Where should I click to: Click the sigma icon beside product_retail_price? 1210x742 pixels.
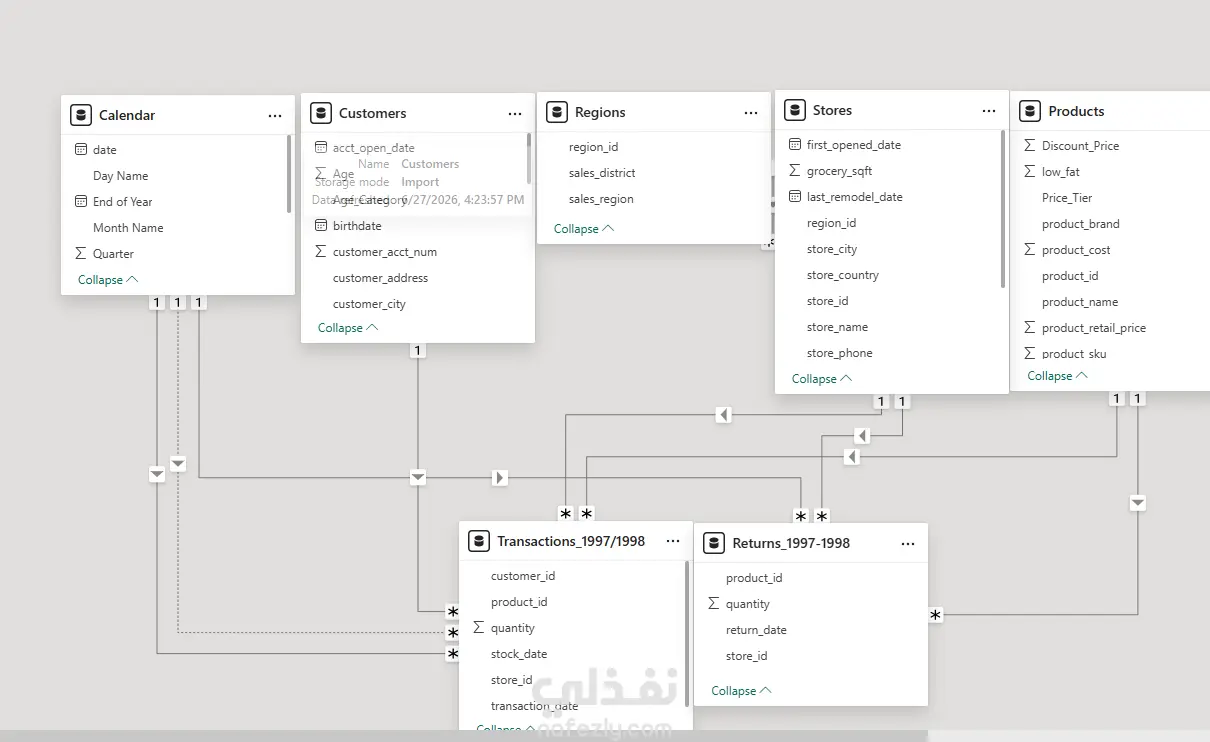point(1030,328)
